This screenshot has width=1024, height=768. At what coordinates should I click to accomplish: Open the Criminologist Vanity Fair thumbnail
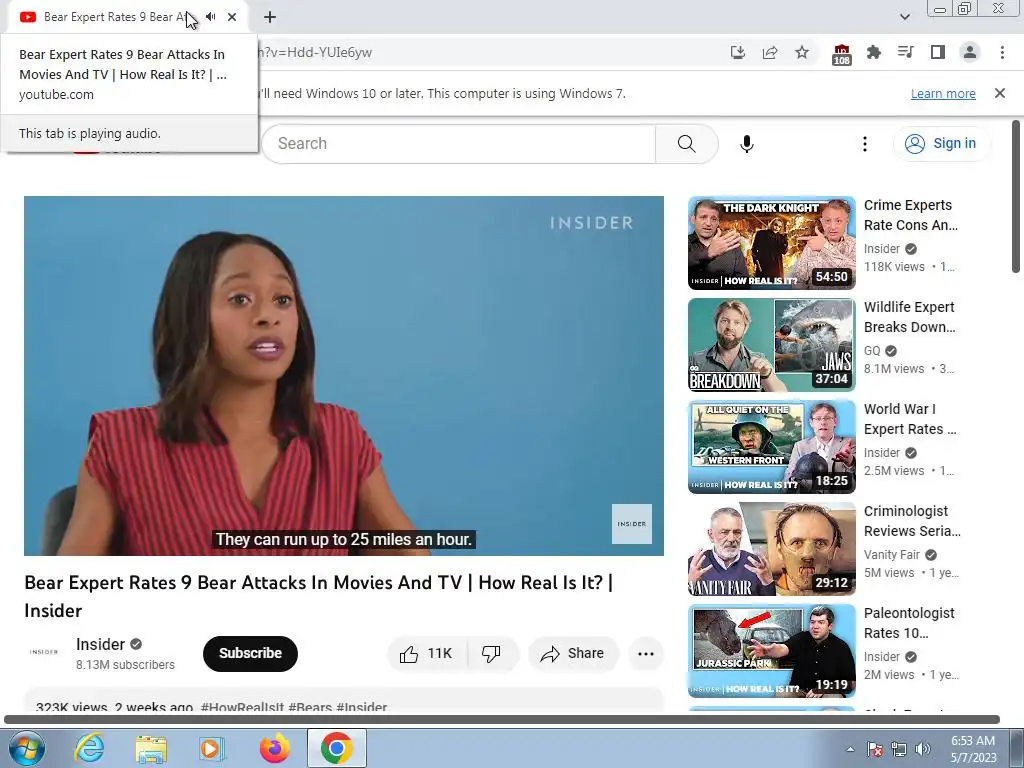click(x=771, y=549)
